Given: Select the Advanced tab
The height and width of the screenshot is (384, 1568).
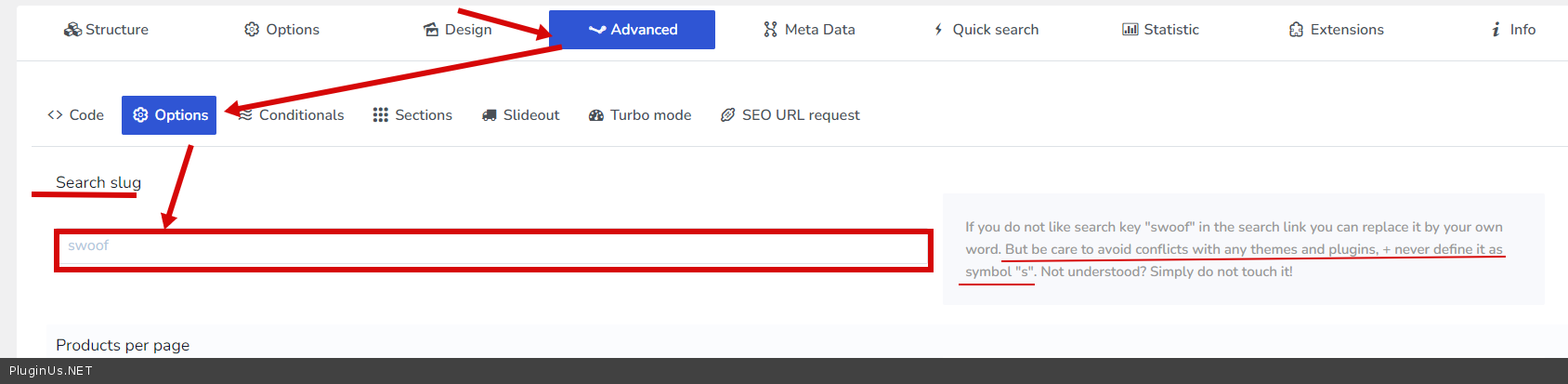Looking at the screenshot, I should [x=633, y=30].
